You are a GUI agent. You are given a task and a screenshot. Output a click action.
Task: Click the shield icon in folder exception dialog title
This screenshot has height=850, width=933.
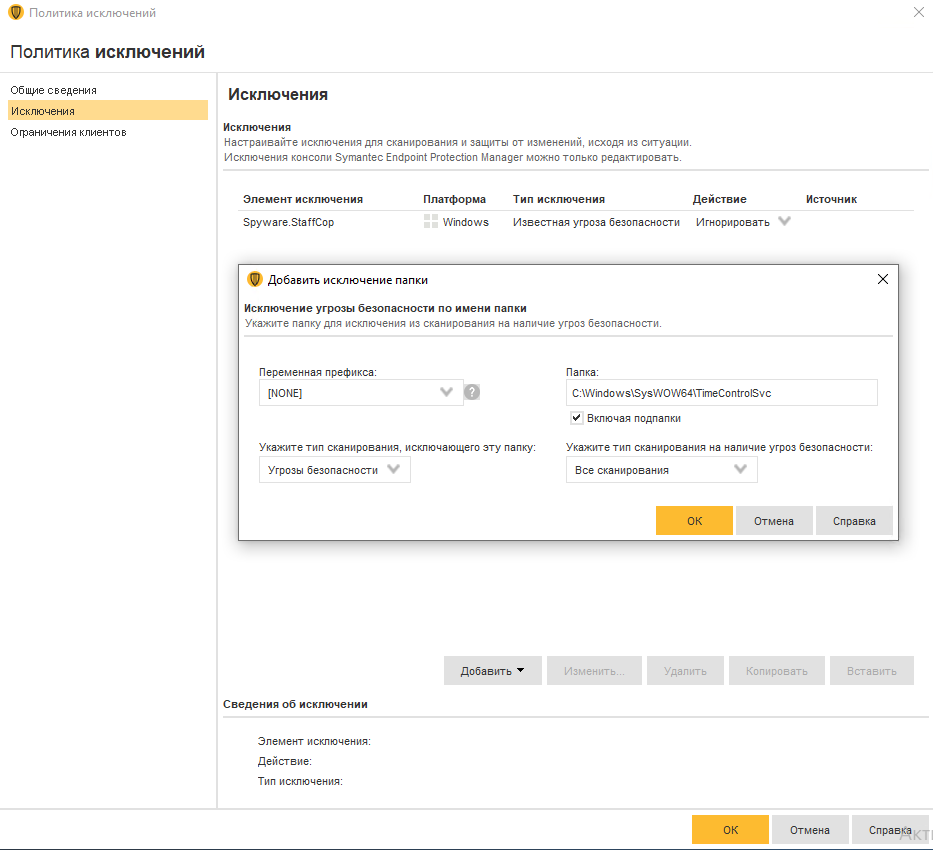[x=255, y=279]
